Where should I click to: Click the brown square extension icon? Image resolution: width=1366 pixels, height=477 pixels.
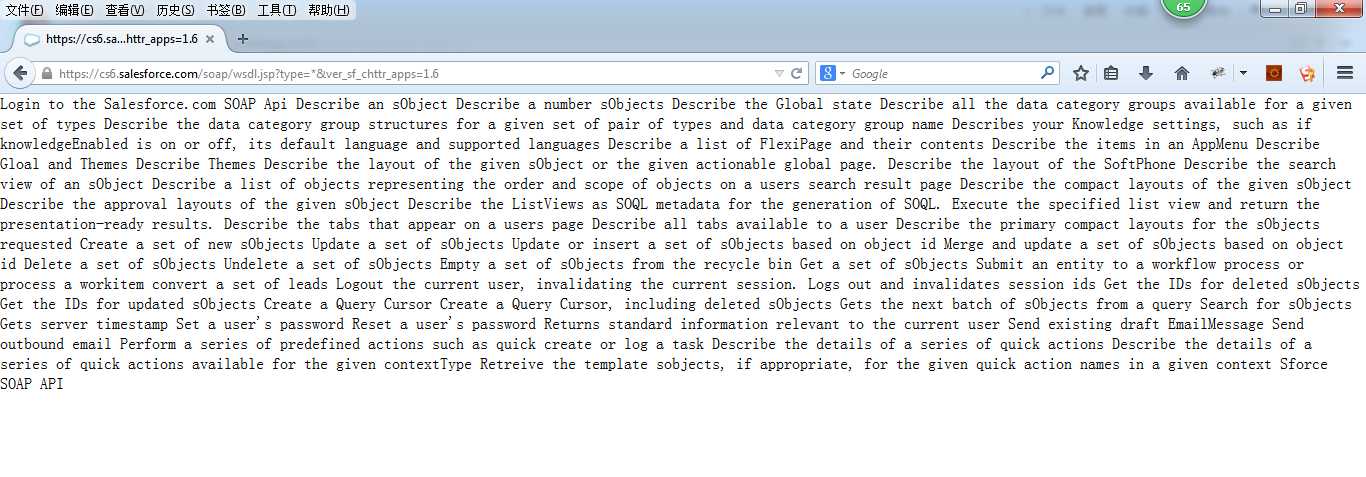coord(1274,73)
